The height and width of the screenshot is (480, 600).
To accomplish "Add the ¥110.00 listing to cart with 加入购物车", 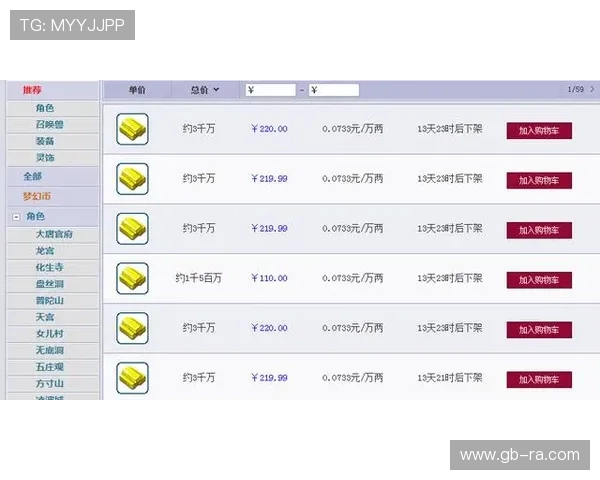I will [539, 279].
